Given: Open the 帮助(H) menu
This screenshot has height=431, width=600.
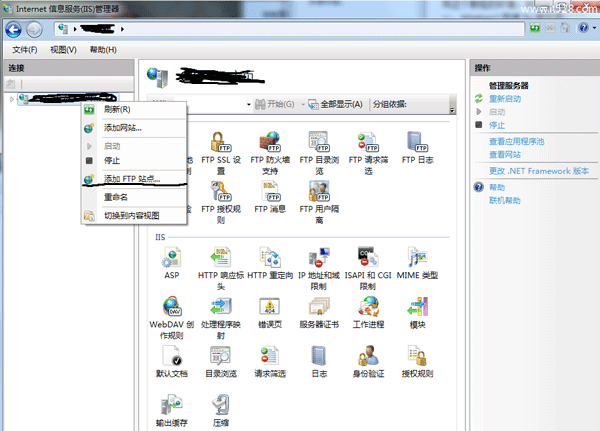Looking at the screenshot, I should click(103, 50).
